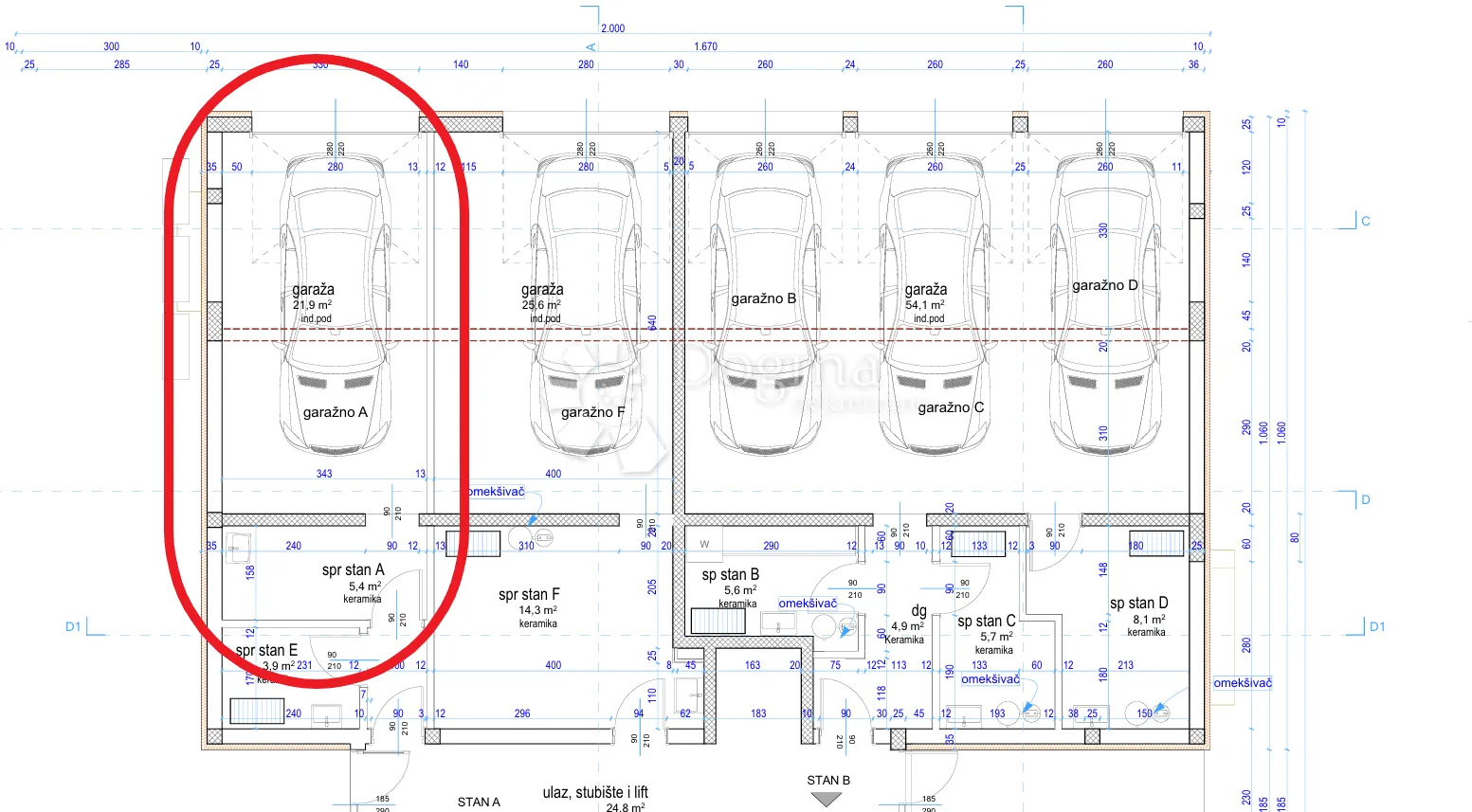Image resolution: width=1472 pixels, height=812 pixels.
Task: Select the 'spr stan F' room label
Action: [x=529, y=594]
